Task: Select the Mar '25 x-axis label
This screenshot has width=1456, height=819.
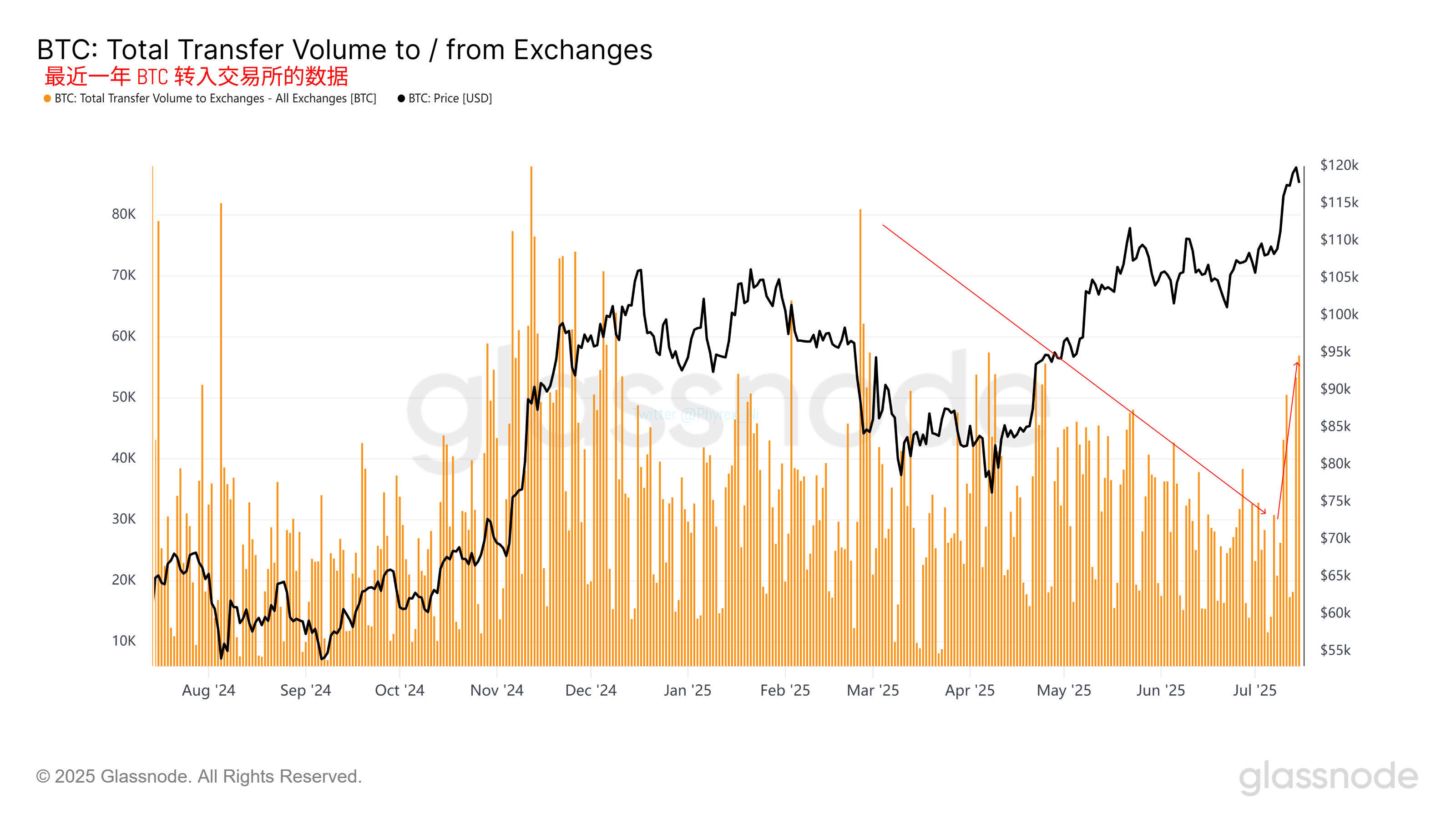Action: click(x=873, y=691)
